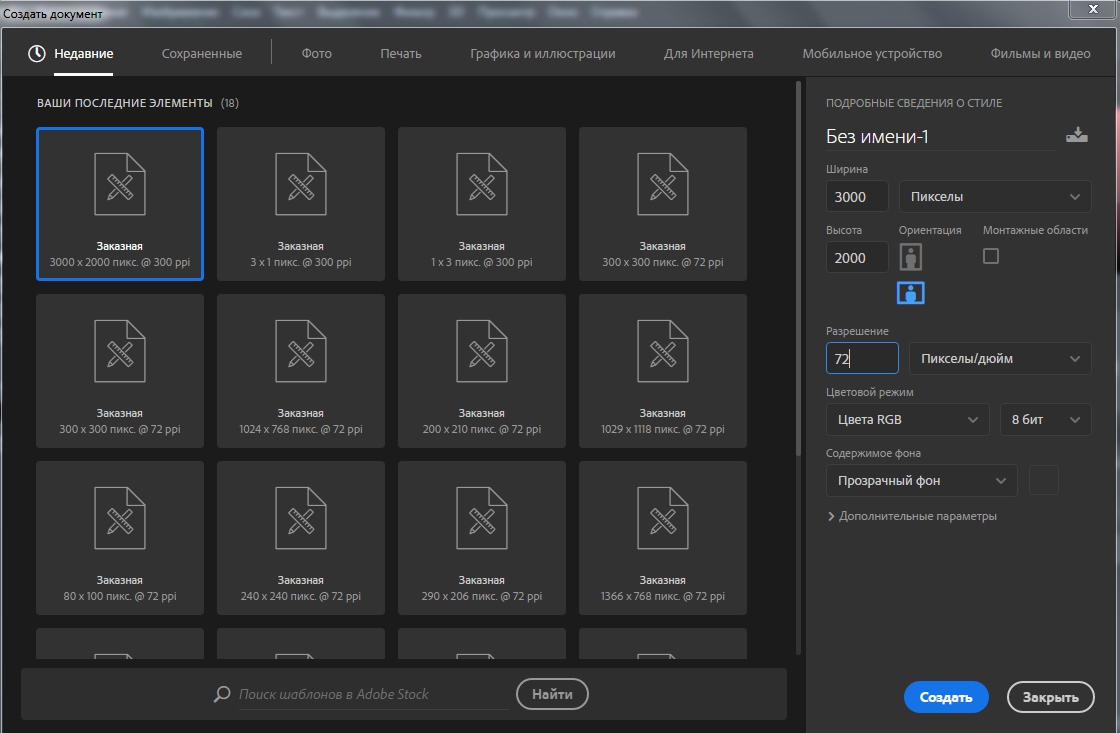Image resolution: width=1120 pixels, height=733 pixels.
Task: Expand Дополнительные параметры section
Action: tap(912, 516)
